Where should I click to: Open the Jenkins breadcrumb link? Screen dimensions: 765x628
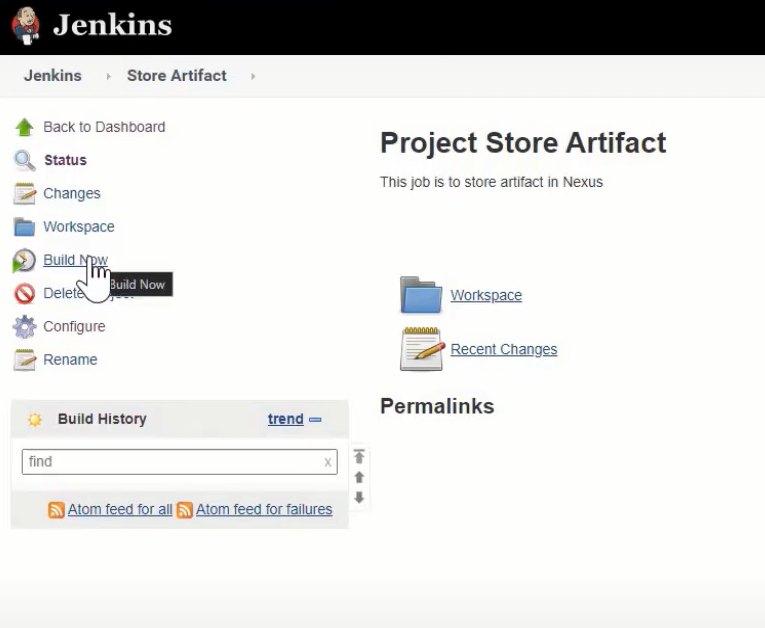(x=53, y=76)
